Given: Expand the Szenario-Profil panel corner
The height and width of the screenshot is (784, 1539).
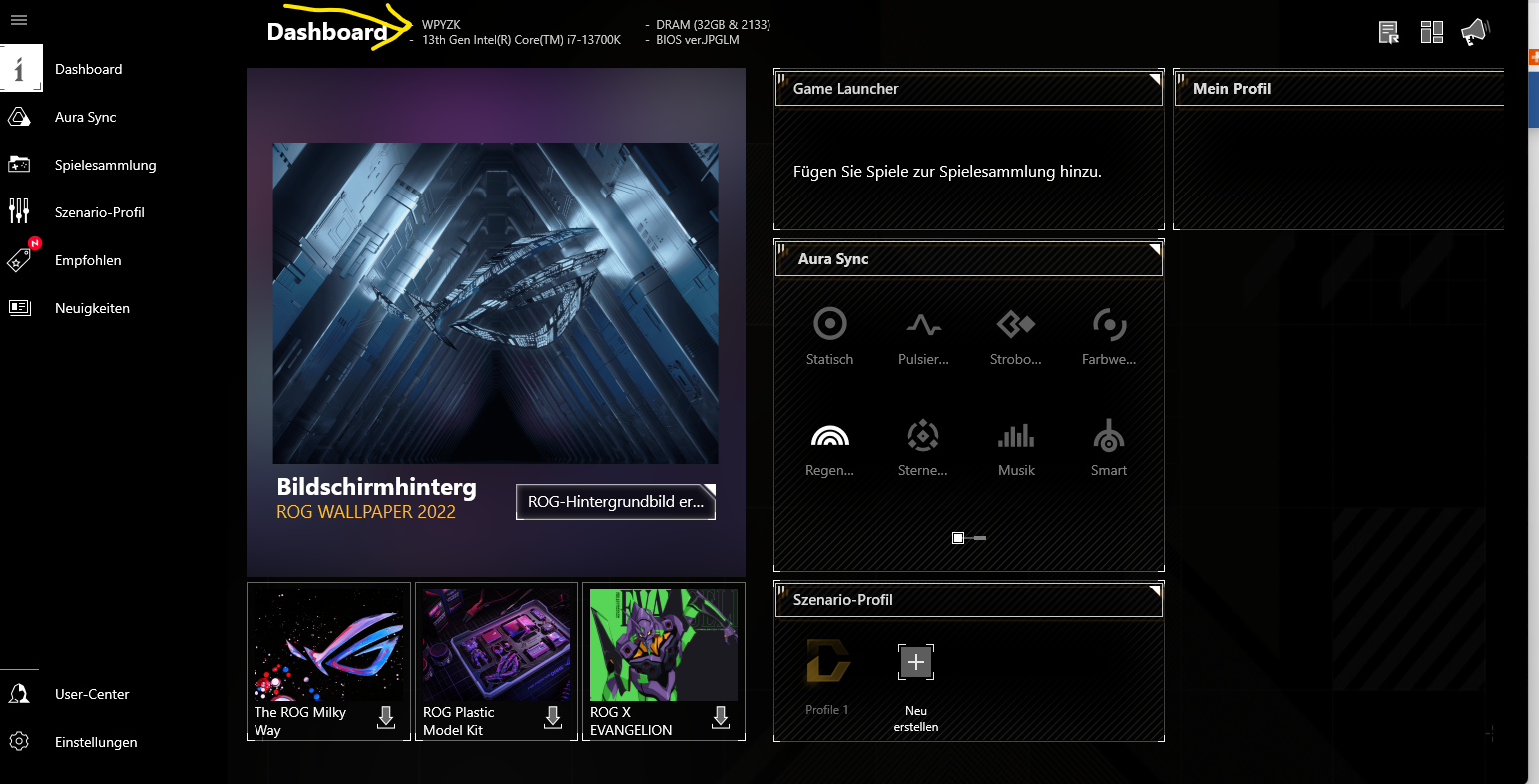Looking at the screenshot, I should coord(1155,589).
